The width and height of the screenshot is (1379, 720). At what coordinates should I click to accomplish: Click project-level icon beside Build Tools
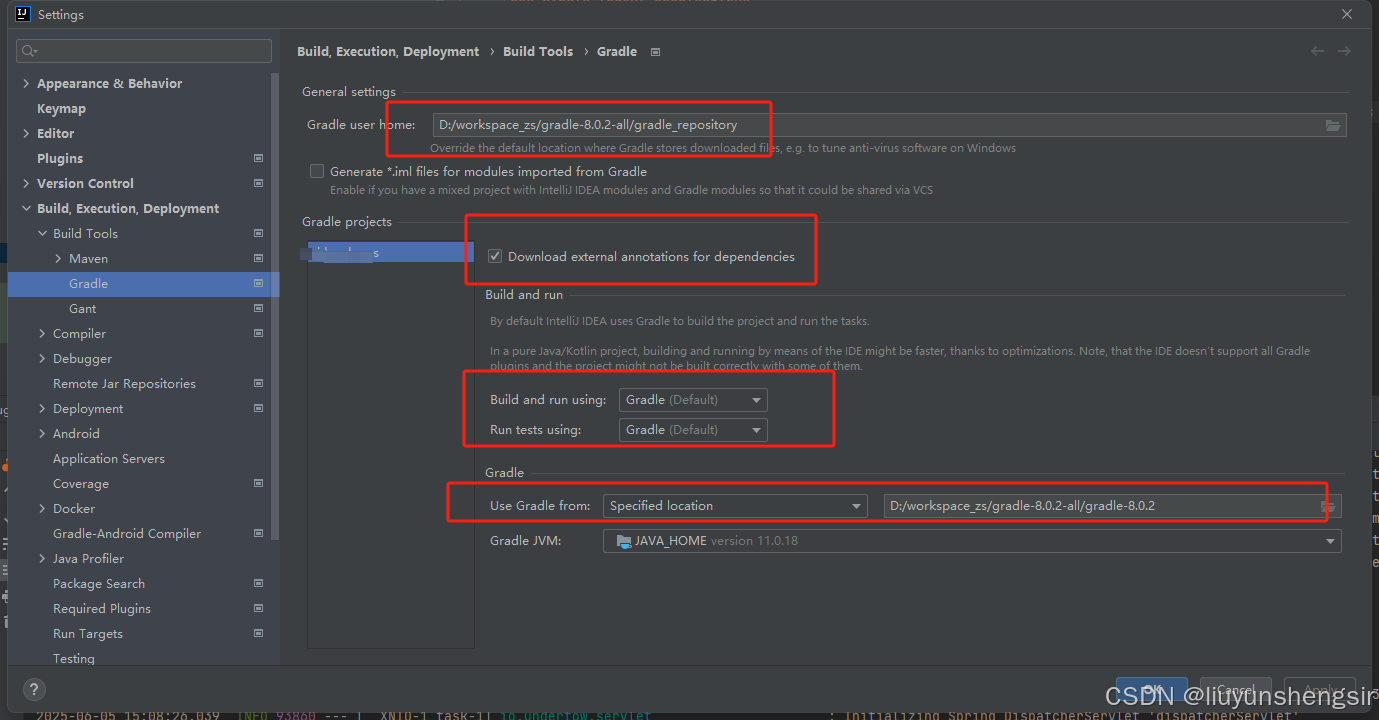click(258, 233)
